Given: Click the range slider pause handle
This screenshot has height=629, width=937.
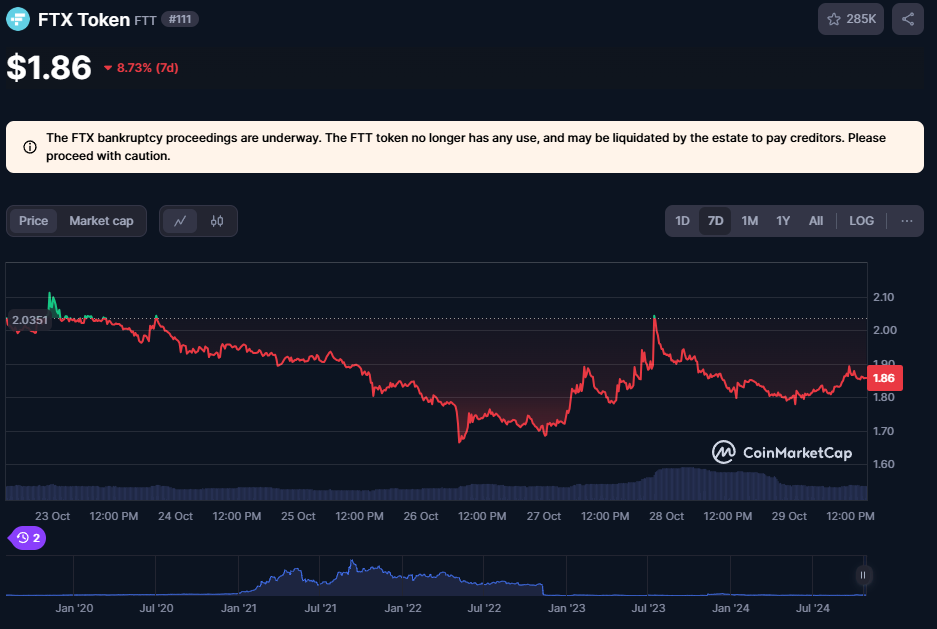Looking at the screenshot, I should (x=863, y=575).
